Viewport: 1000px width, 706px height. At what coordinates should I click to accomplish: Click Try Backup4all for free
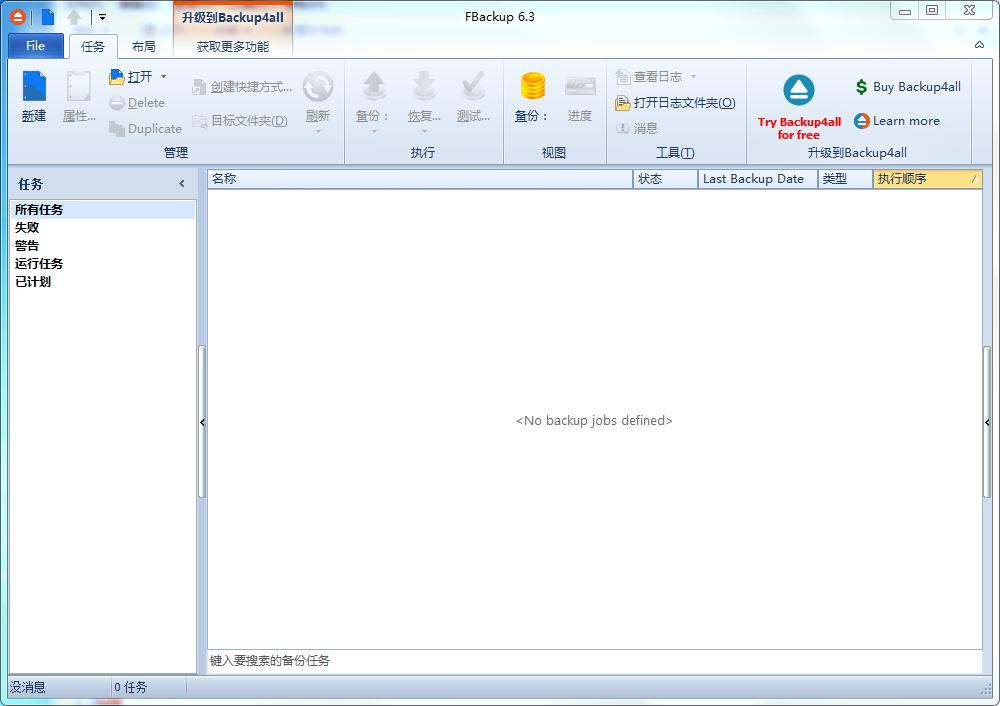(x=799, y=107)
